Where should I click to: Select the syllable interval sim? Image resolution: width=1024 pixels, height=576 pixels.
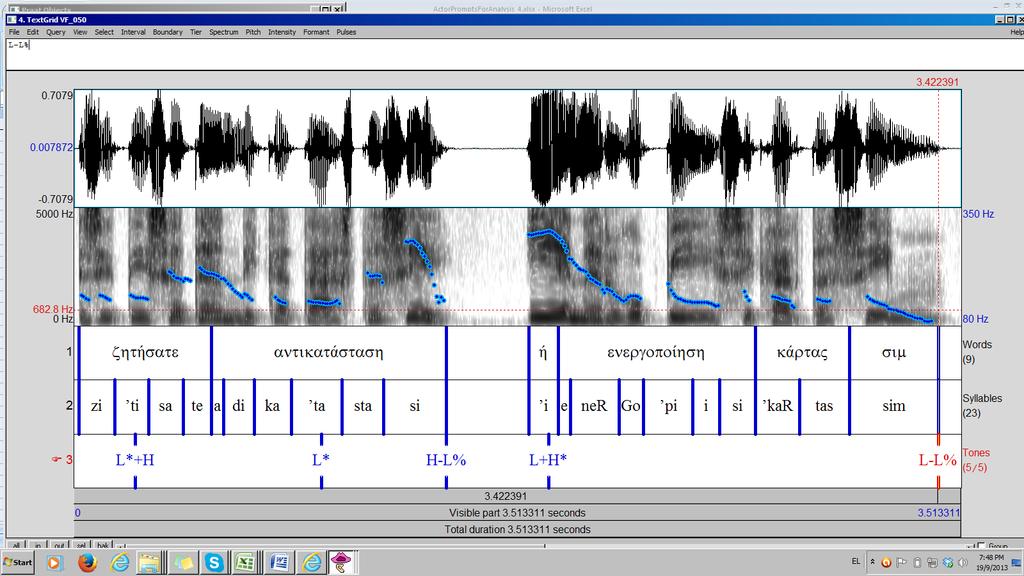click(x=894, y=406)
